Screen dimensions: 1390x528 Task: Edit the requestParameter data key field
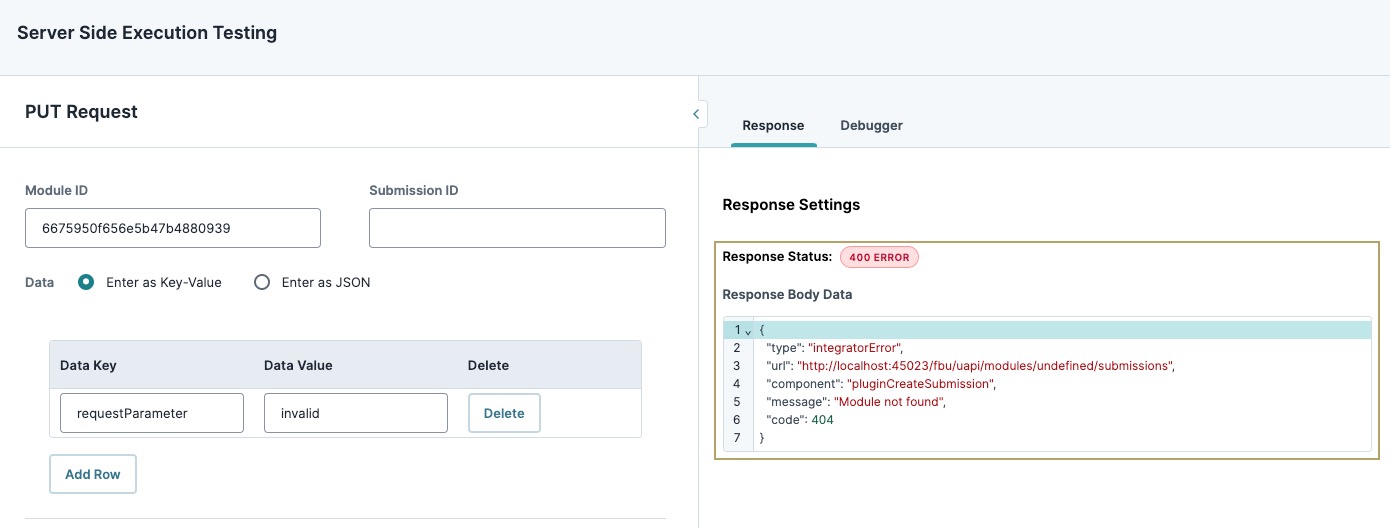coord(152,413)
